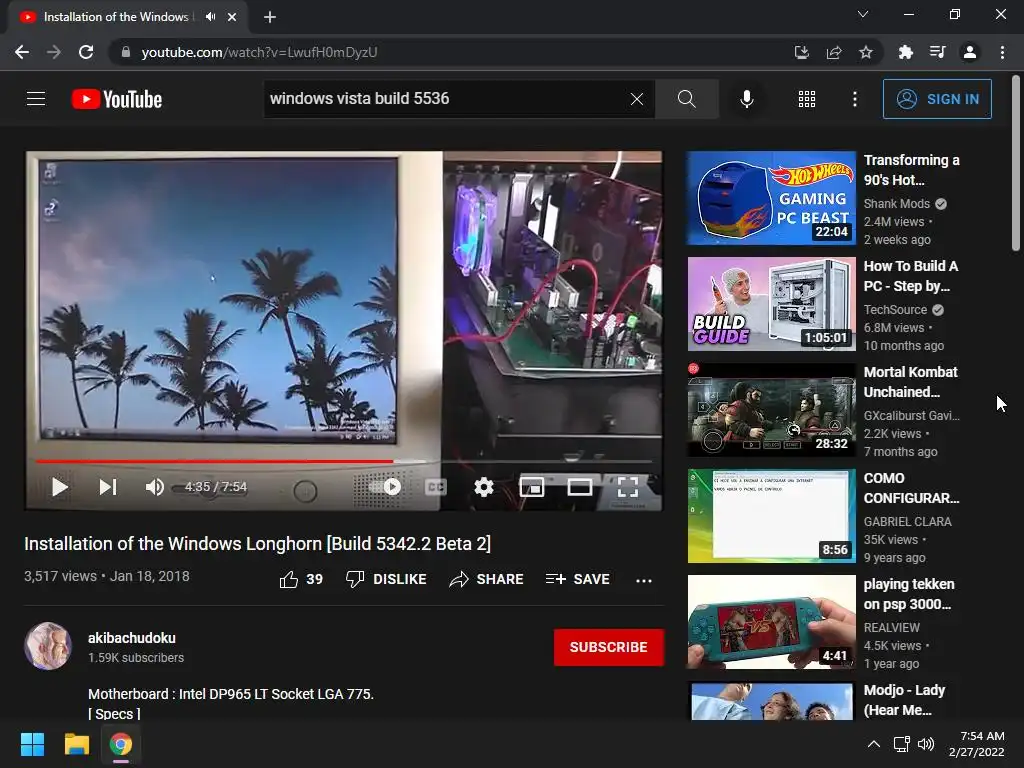
Task: Click DISLIKE on the video
Action: [x=386, y=579]
